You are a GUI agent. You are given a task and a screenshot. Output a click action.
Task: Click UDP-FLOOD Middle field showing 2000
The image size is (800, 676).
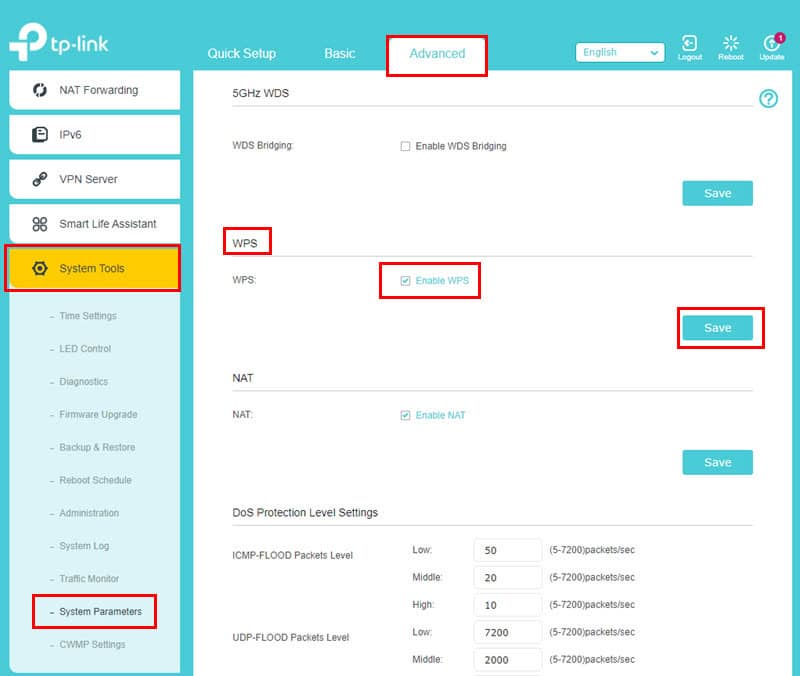508,660
